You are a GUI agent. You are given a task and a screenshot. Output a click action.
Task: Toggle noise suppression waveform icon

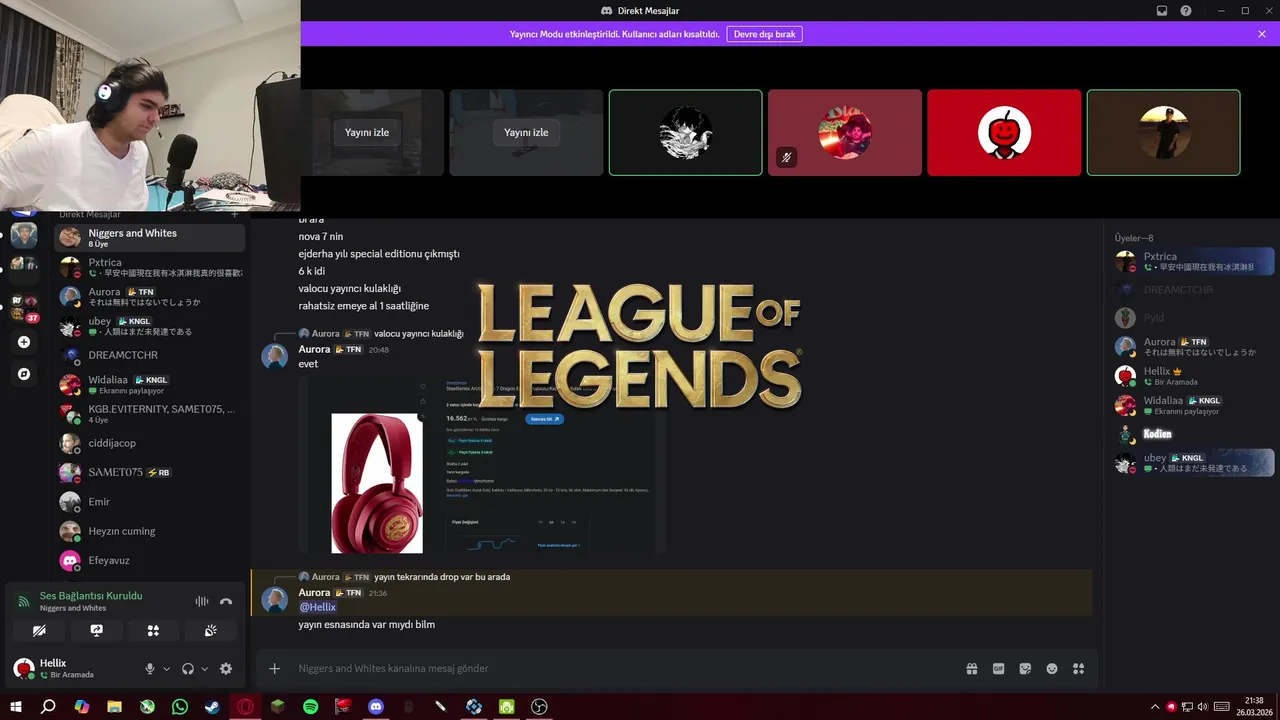coord(202,601)
